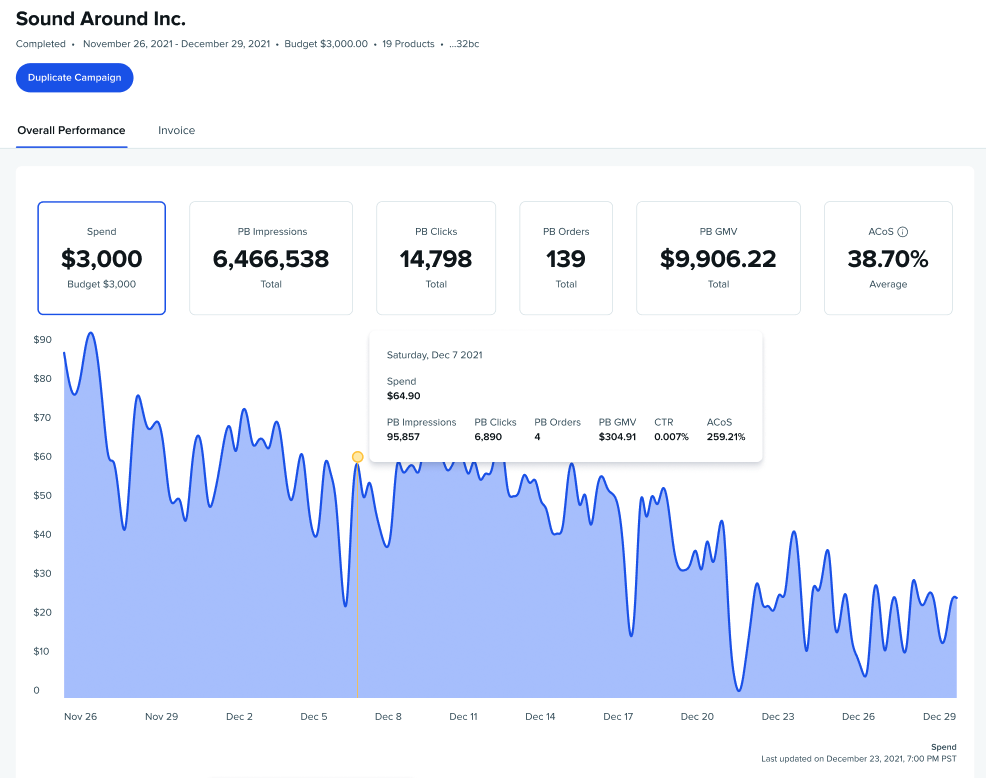Image resolution: width=986 pixels, height=778 pixels.
Task: Click the yellow highlighted chart data point
Action: [x=358, y=457]
